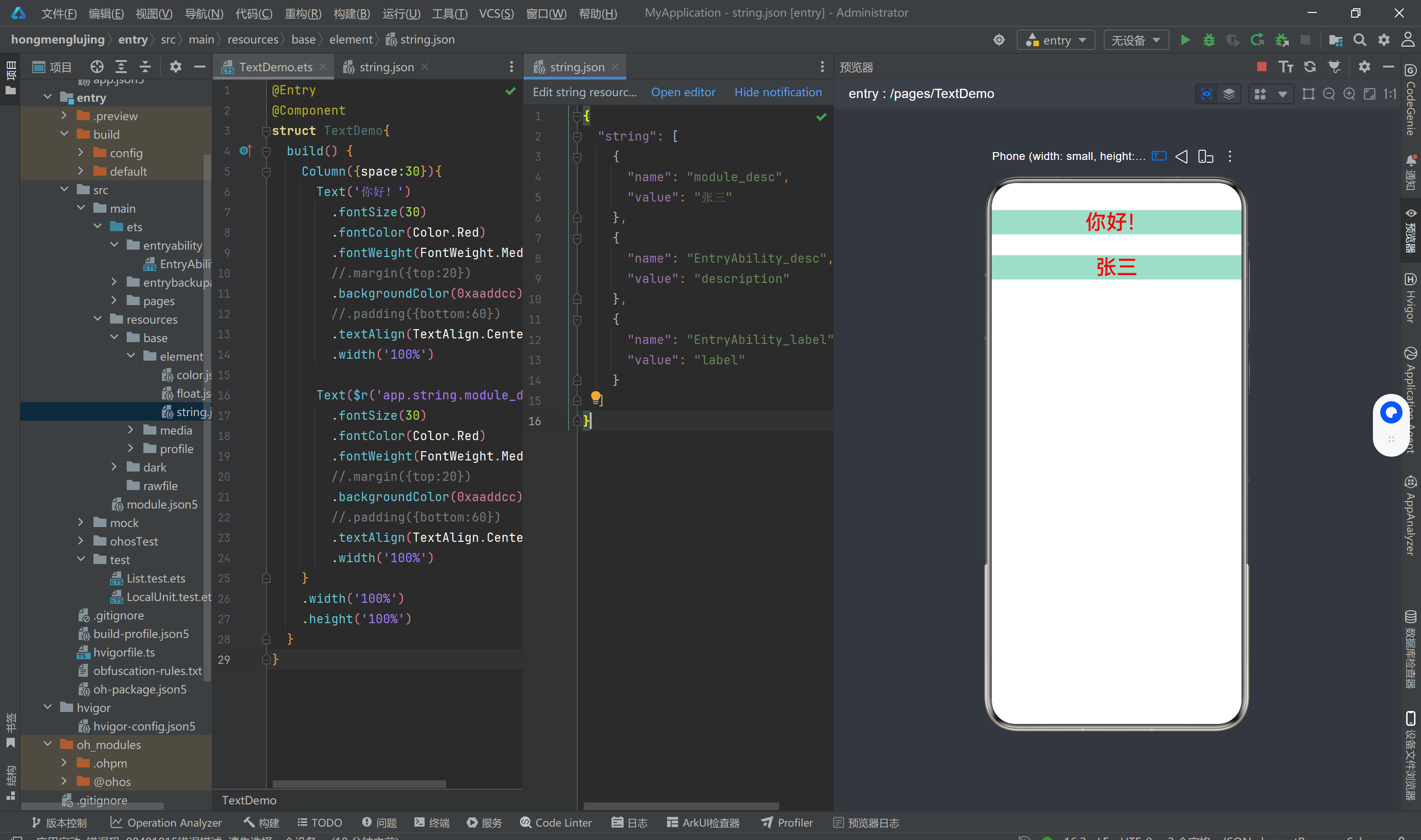Run the entry module with Run button
The height and width of the screenshot is (840, 1421).
click(x=1185, y=40)
